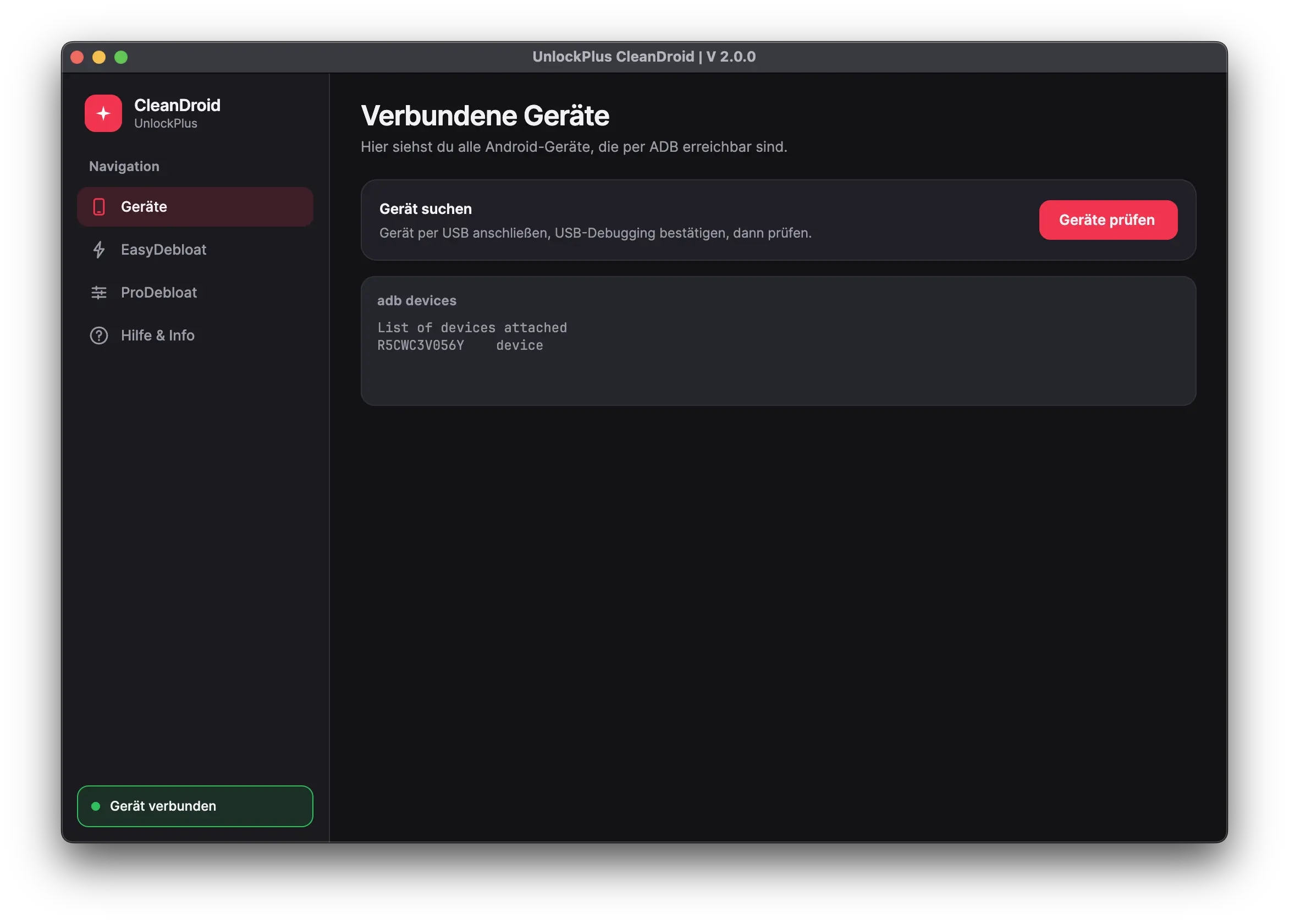The image size is (1289, 924).
Task: Click the green status dot for connected device
Action: point(96,806)
